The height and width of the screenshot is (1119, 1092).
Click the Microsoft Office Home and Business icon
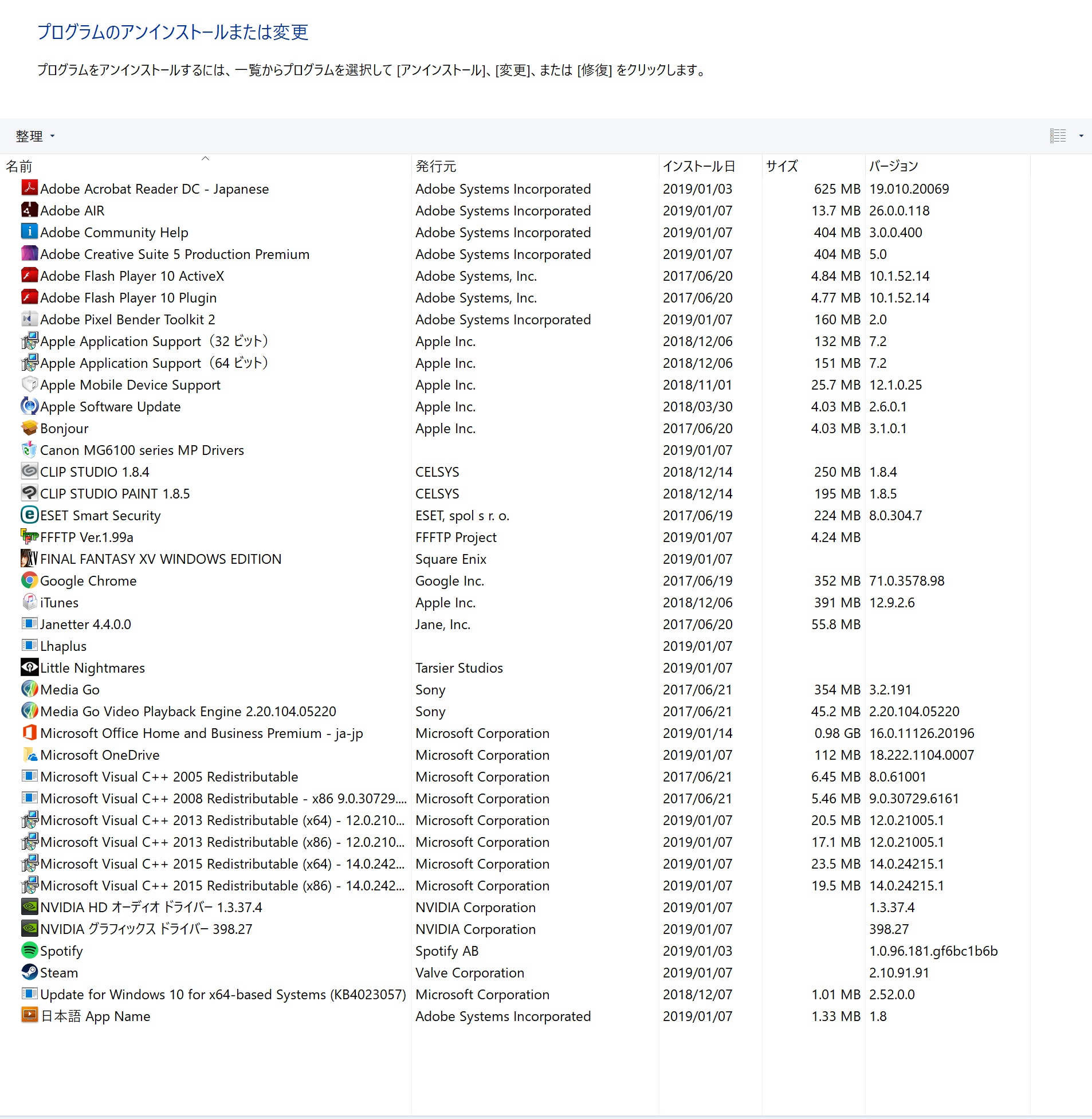29,733
